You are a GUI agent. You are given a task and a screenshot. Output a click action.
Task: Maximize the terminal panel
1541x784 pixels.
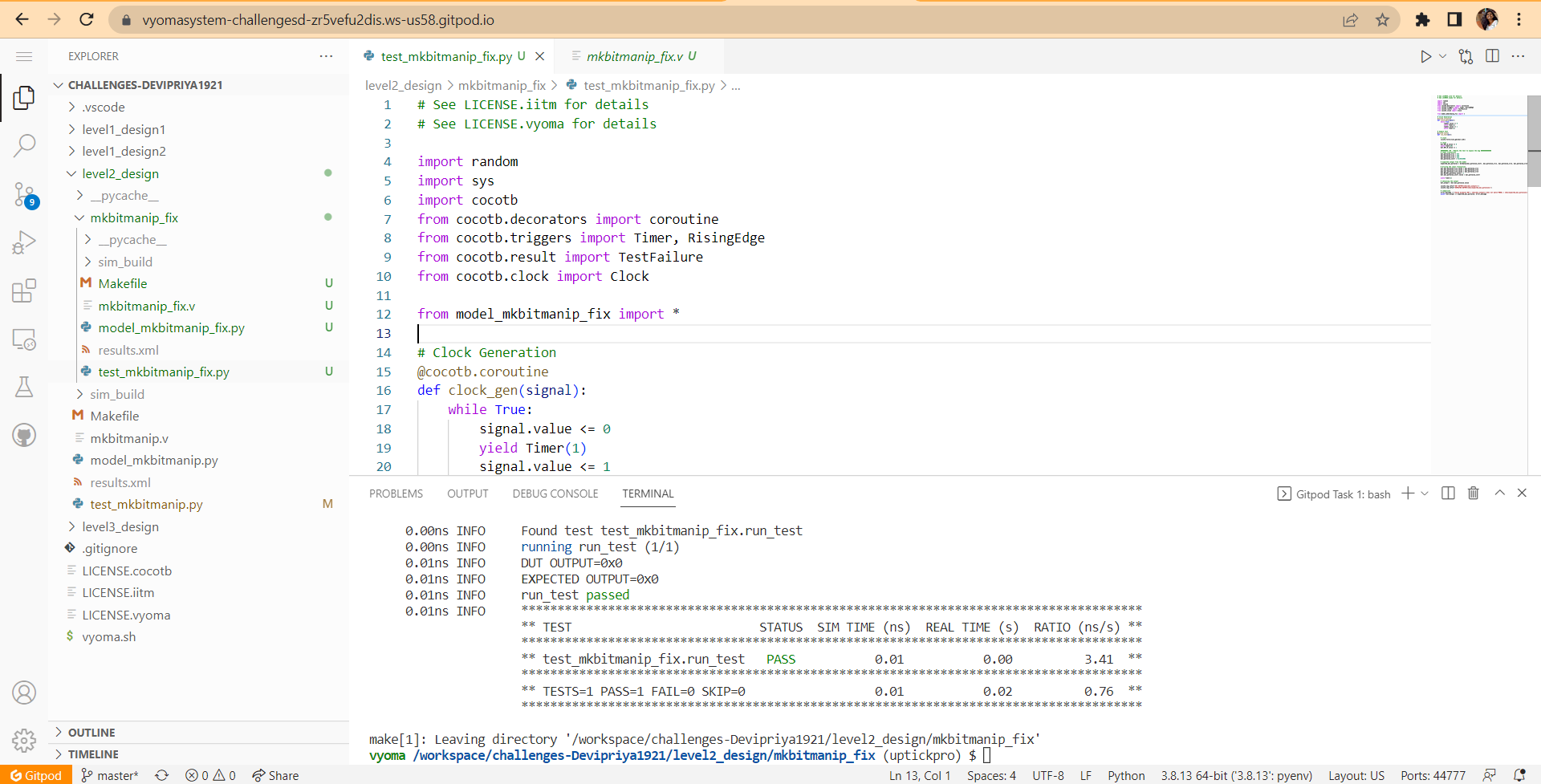[1499, 493]
